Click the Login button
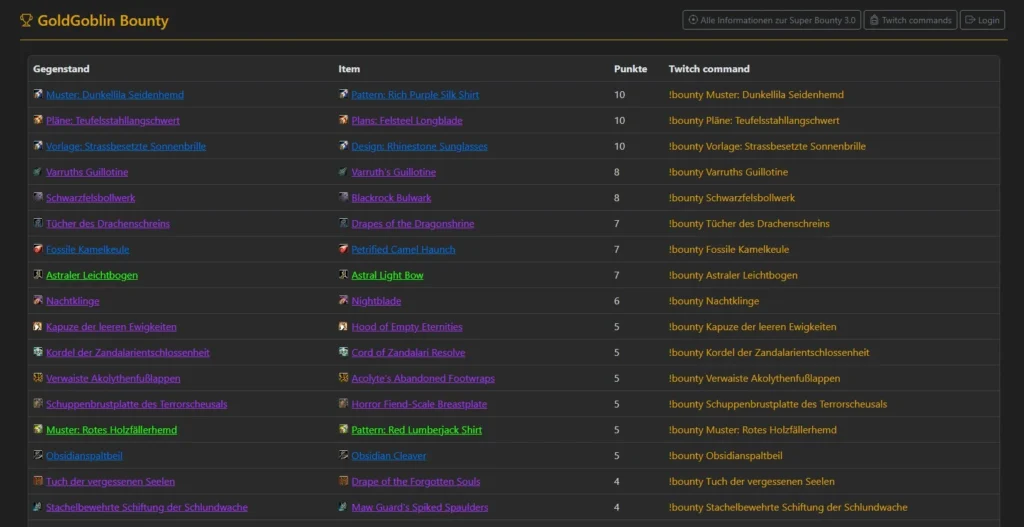Screen dimensions: 1024x527 982,20
